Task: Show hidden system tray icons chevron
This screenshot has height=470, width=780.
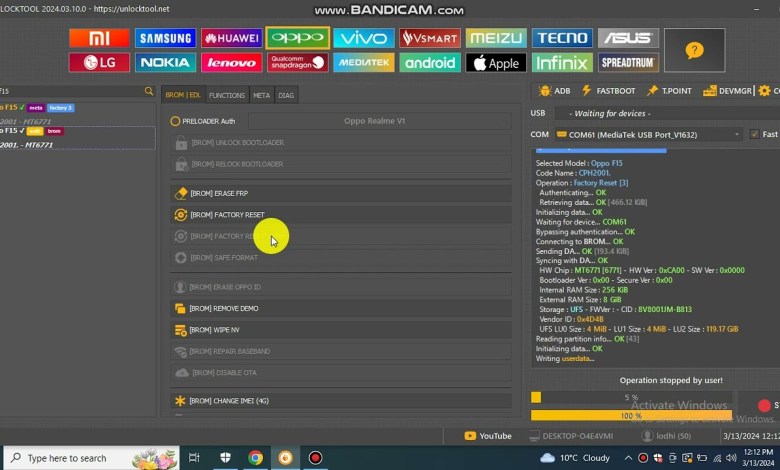Action: [628, 458]
